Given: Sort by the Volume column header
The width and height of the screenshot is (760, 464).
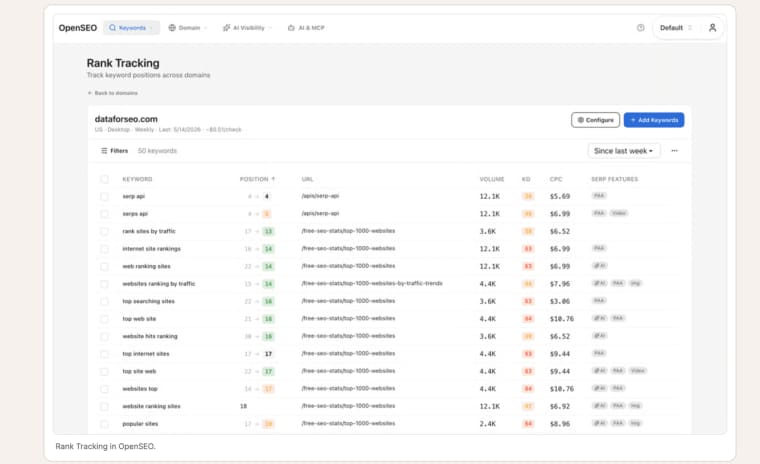Looking at the screenshot, I should [x=491, y=179].
